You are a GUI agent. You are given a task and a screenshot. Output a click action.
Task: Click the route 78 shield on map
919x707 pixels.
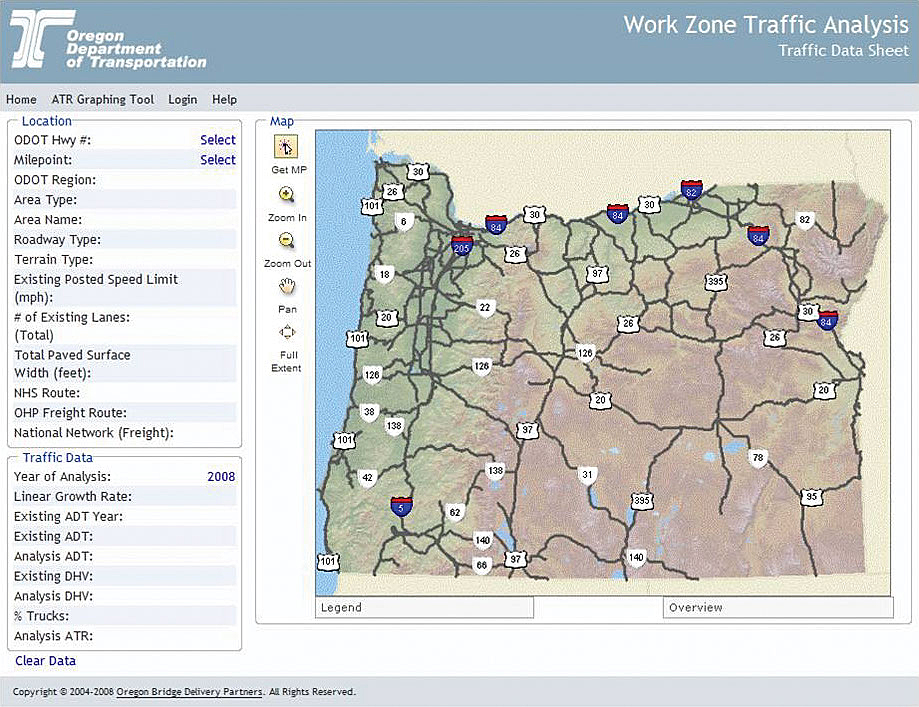click(758, 458)
